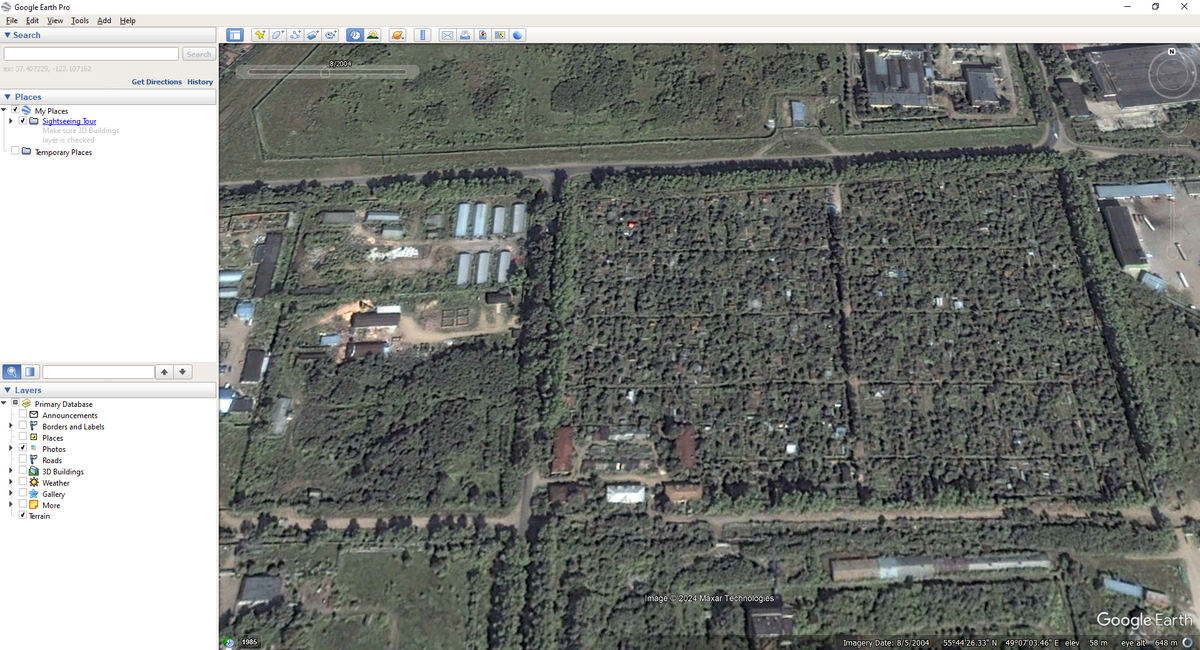
Task: Enable the Roads layer checkbox
Action: (23, 460)
